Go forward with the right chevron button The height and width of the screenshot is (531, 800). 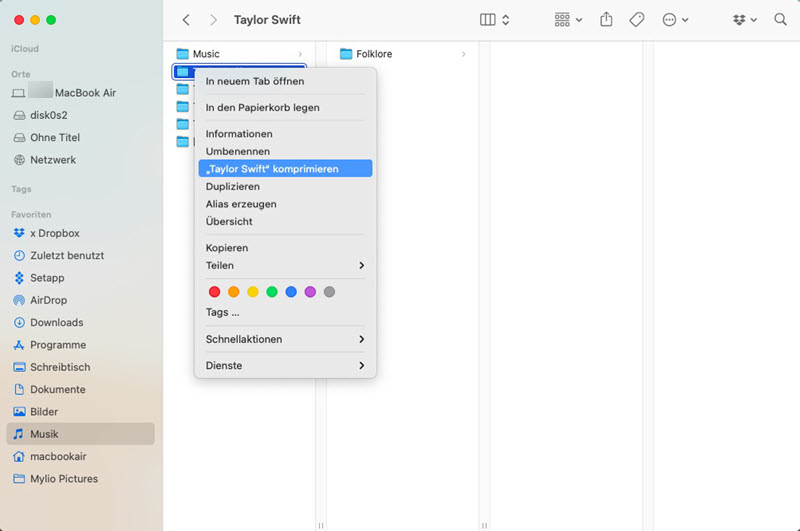click(213, 20)
